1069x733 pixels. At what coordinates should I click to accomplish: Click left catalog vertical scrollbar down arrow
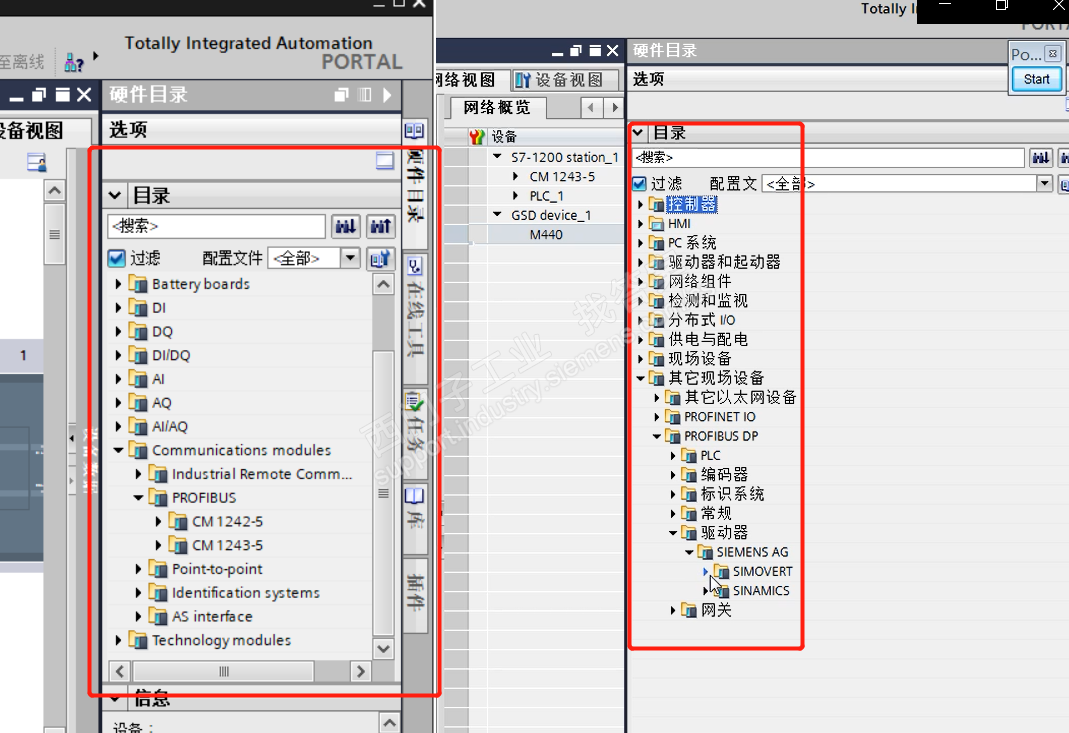coord(384,648)
